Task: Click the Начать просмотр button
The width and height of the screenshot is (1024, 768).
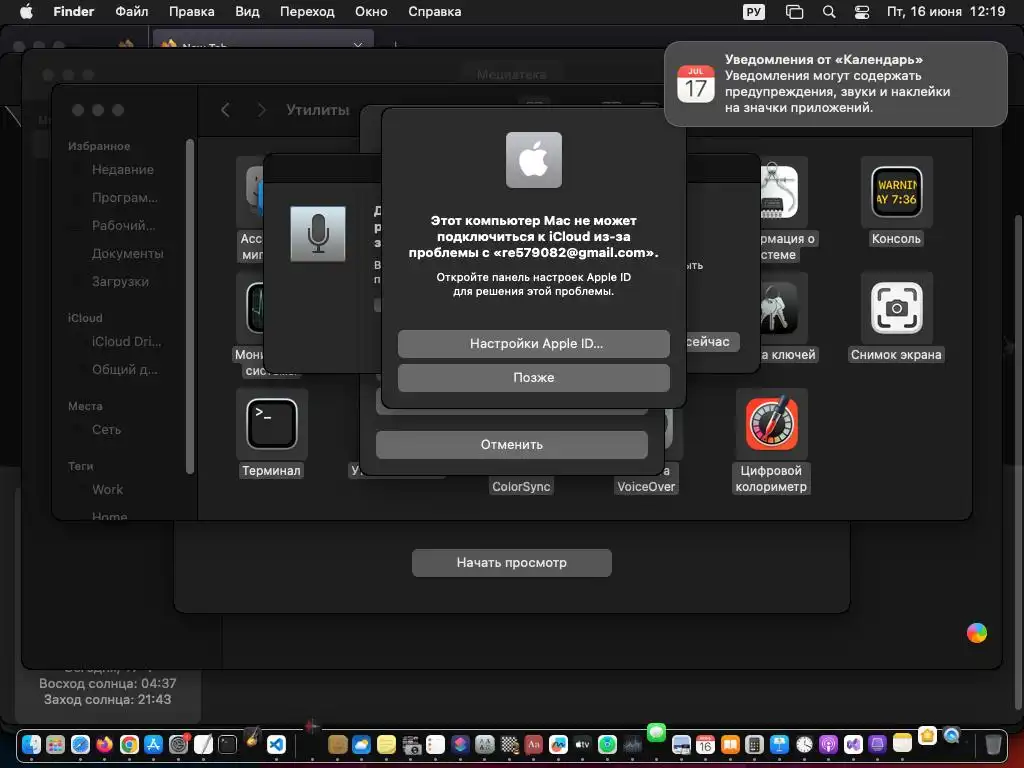Action: 511,562
